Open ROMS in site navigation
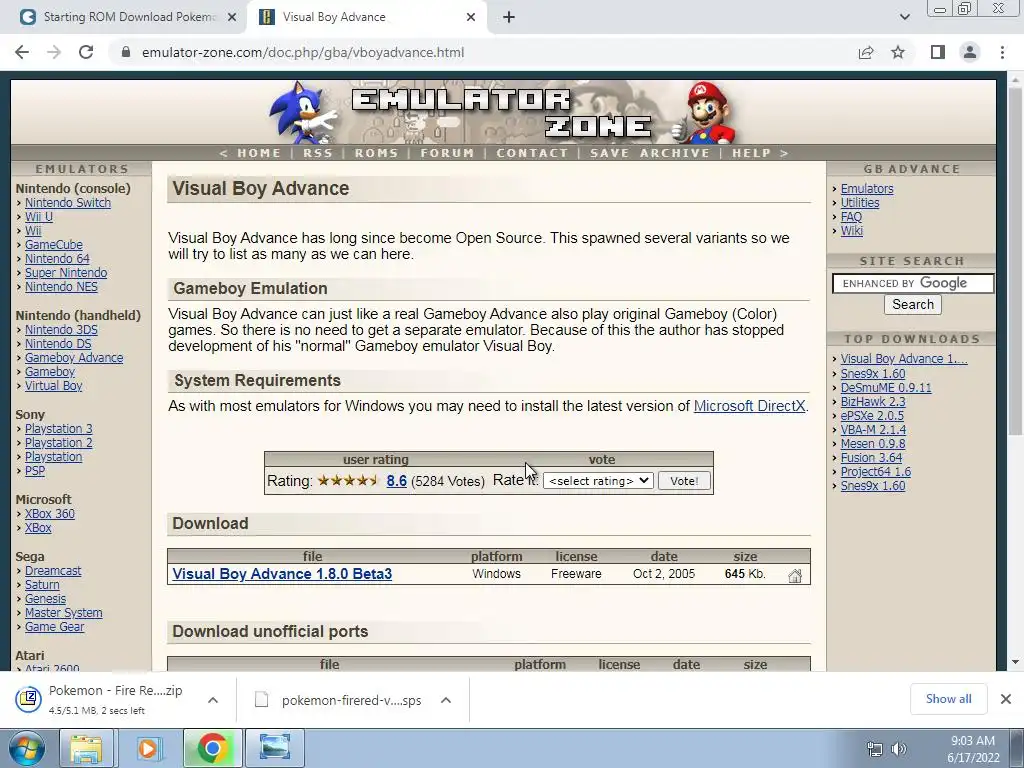The image size is (1024, 768). click(376, 153)
